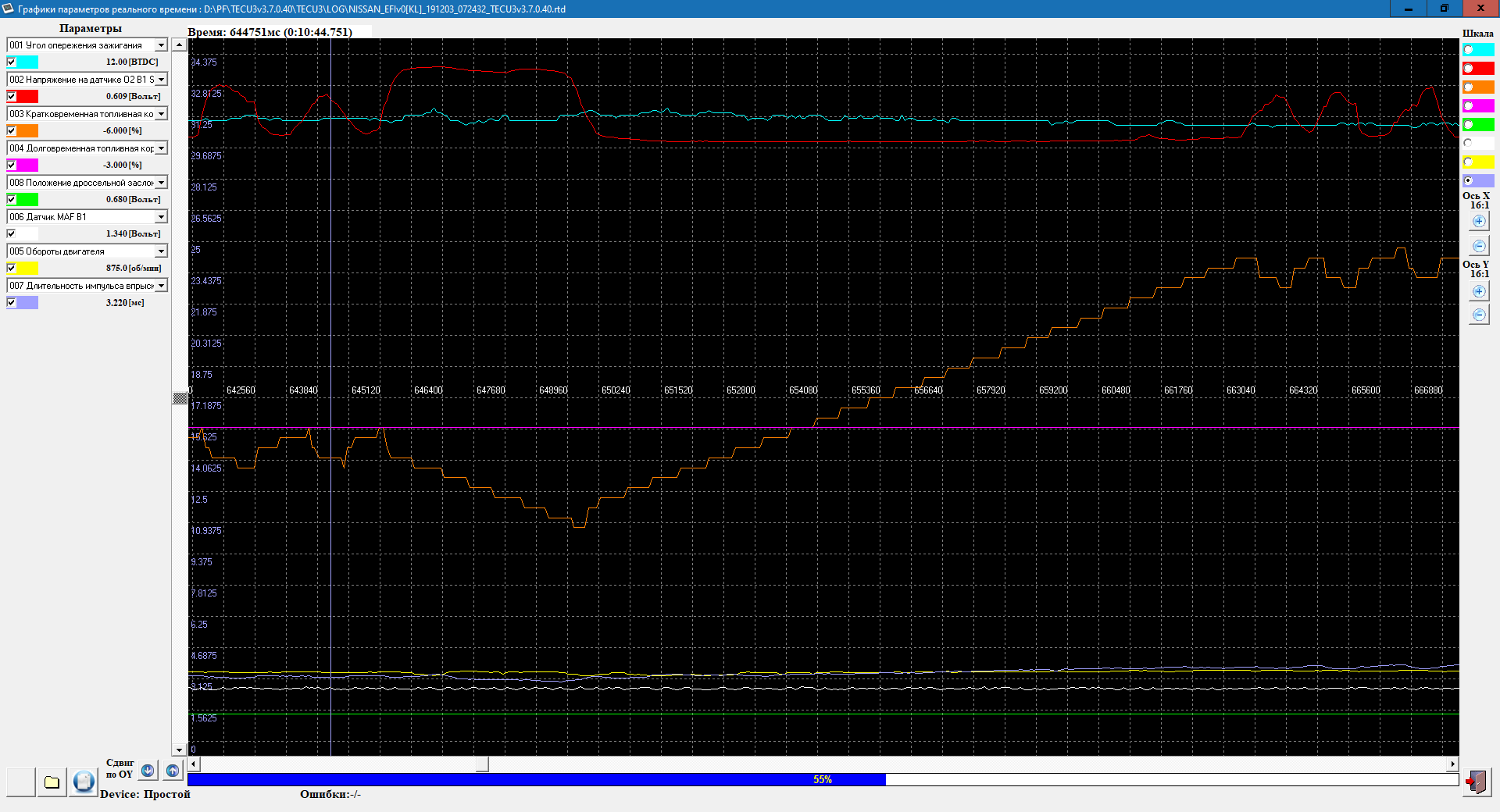The height and width of the screenshot is (812, 1500).
Task: Open the 001 ignition advance parameter dropdown
Action: 161,45
